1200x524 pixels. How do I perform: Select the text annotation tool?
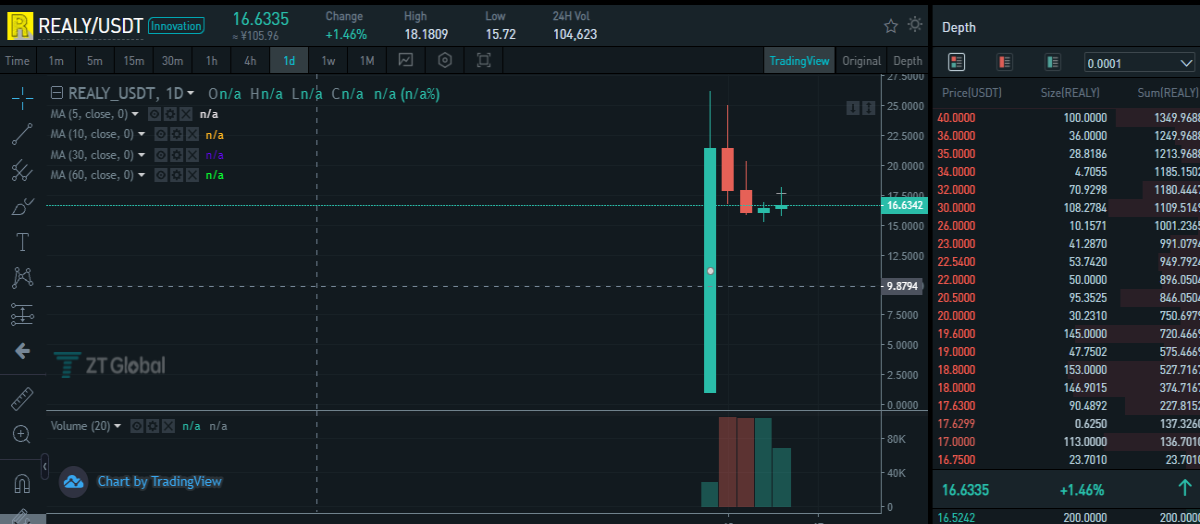(x=22, y=242)
